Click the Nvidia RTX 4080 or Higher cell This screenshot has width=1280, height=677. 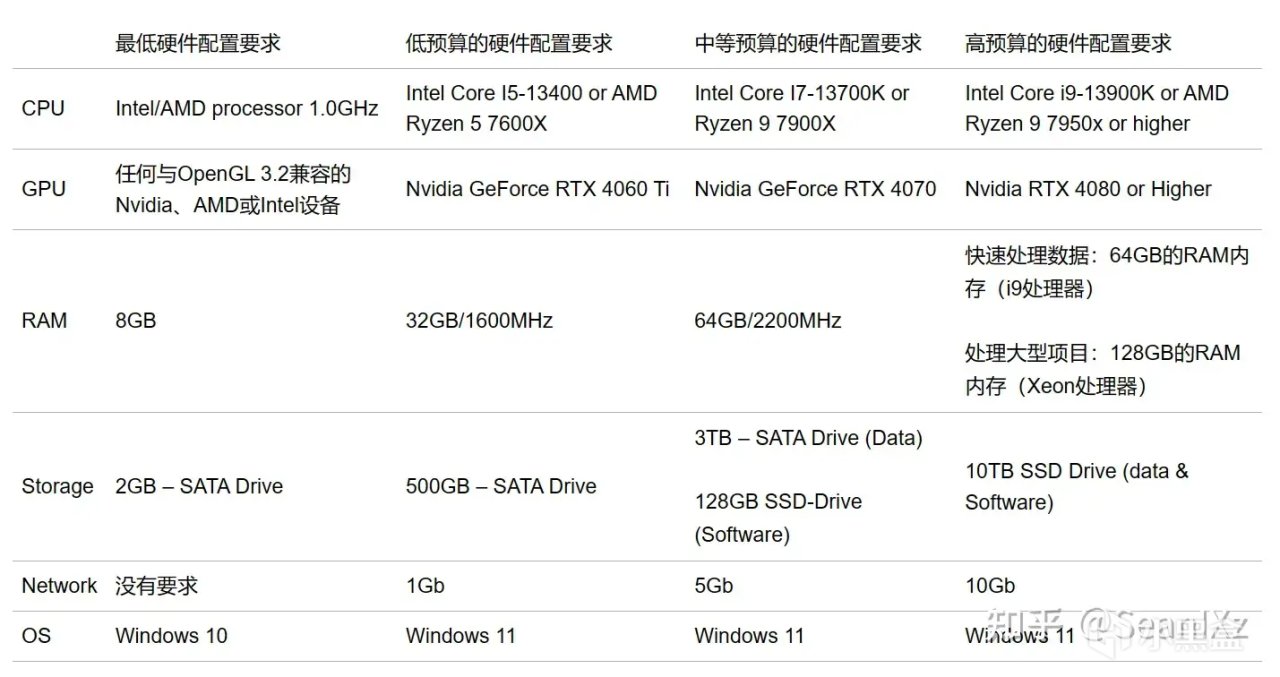coord(1088,189)
